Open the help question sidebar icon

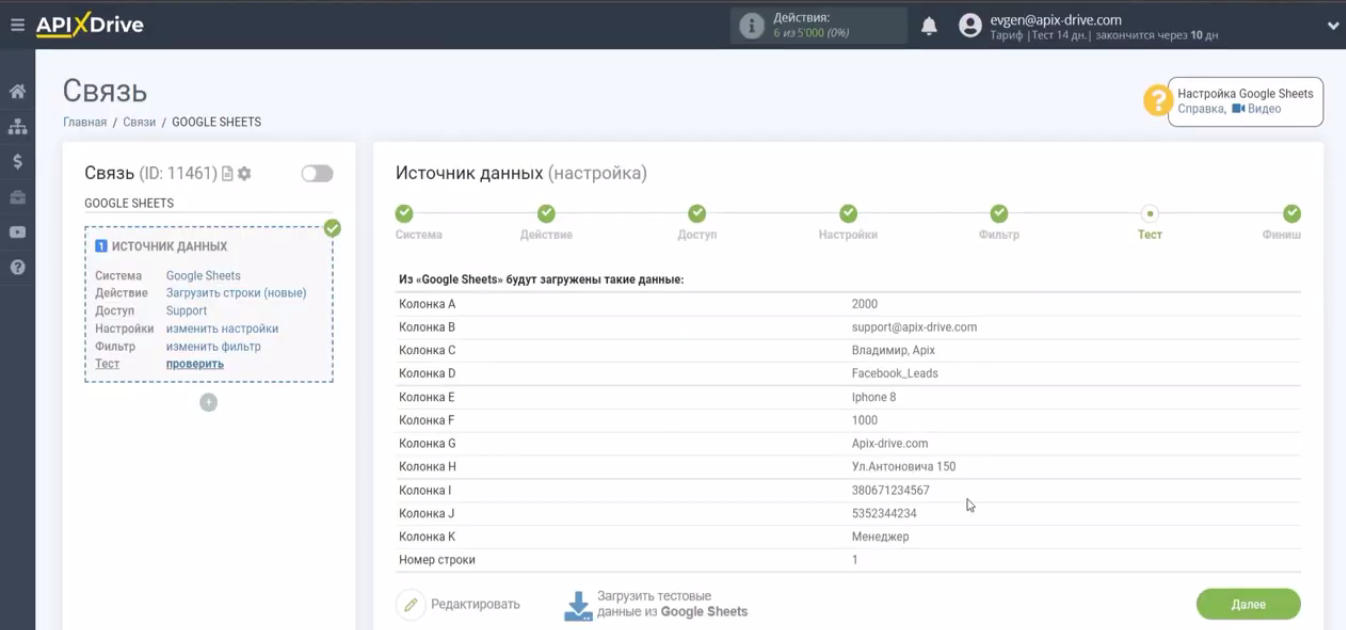17,268
